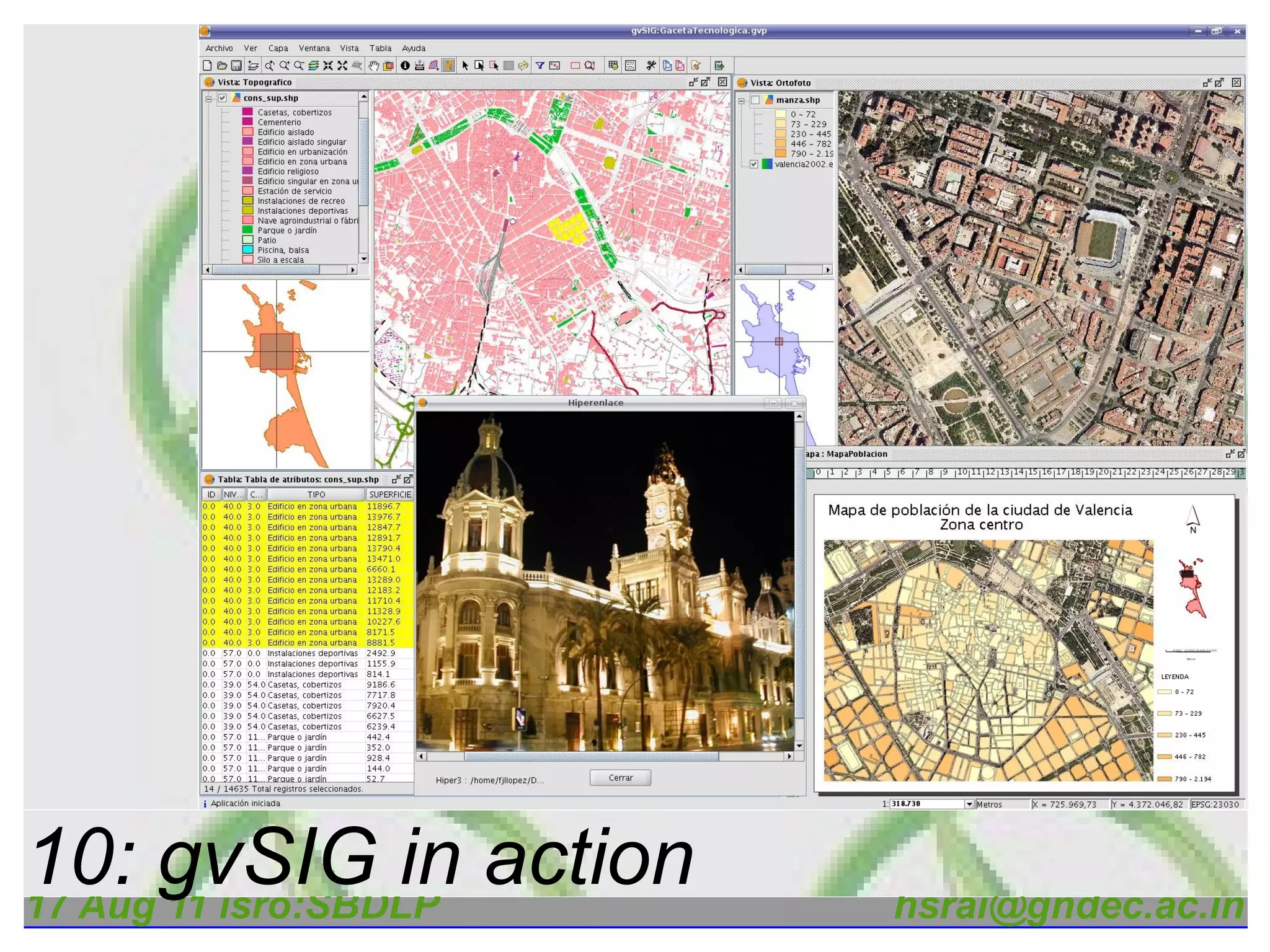Click the Topografico locator overview map
Image resolution: width=1270 pixels, height=952 pixels.
point(285,373)
